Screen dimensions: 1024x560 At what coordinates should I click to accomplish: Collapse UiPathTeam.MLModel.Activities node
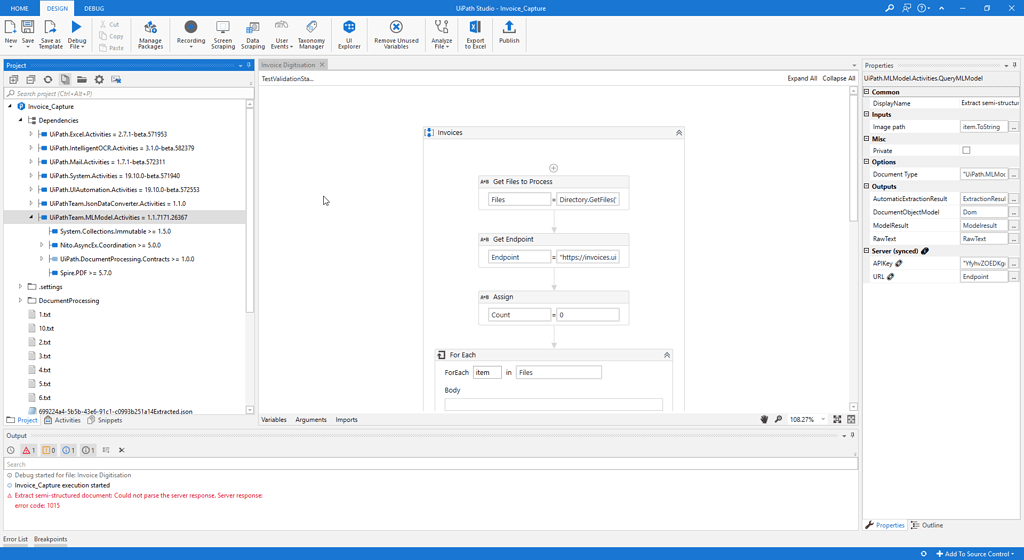[31, 217]
